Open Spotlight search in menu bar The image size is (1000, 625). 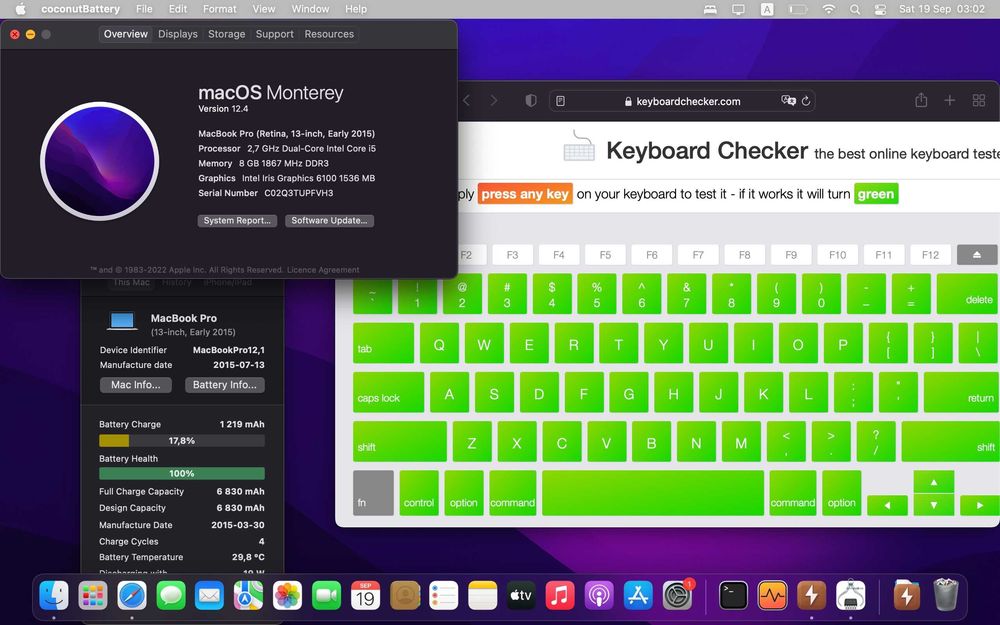[855, 9]
